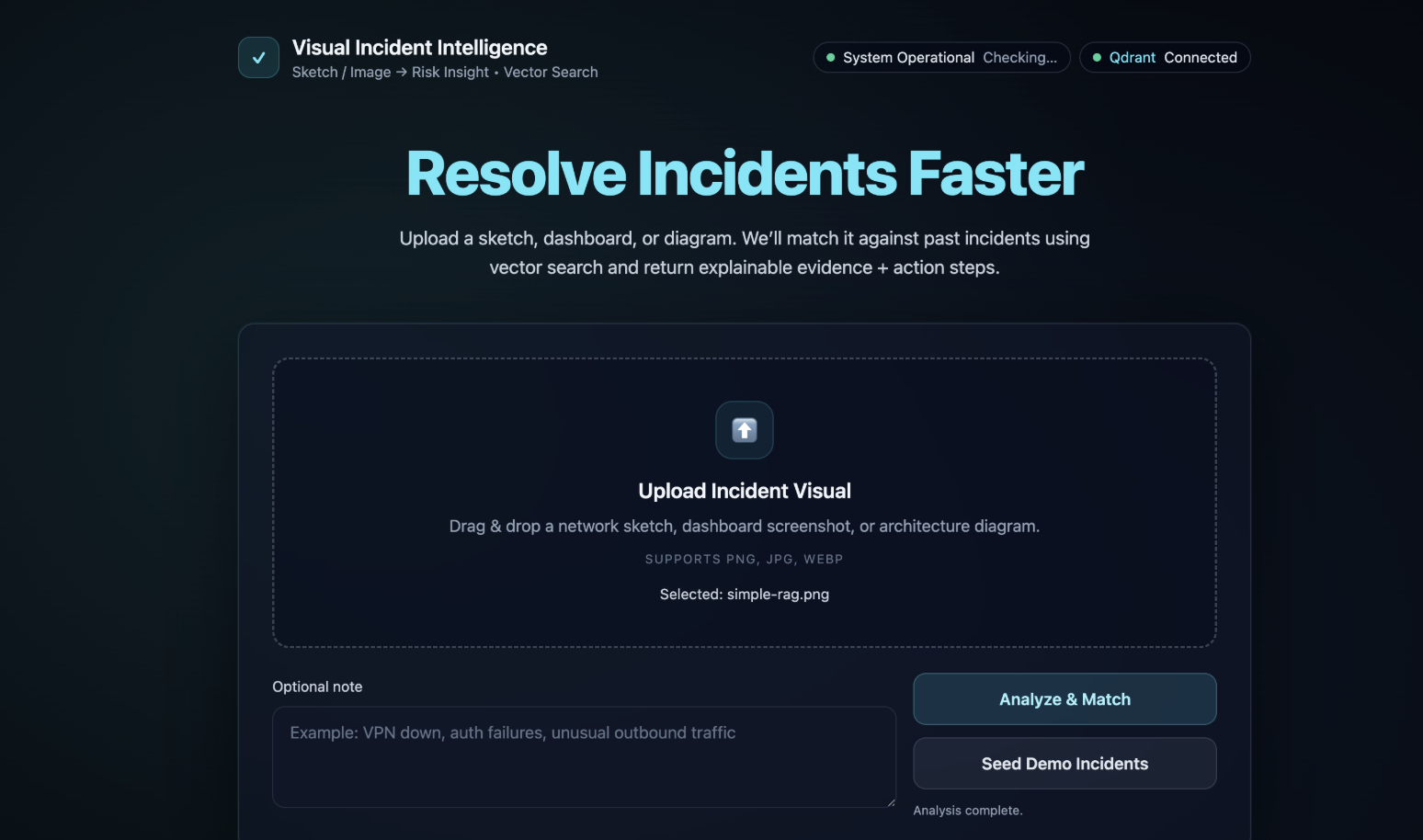1423x840 pixels.
Task: Click the filename 'Selected: simple-rag.png'
Action: coord(744,594)
